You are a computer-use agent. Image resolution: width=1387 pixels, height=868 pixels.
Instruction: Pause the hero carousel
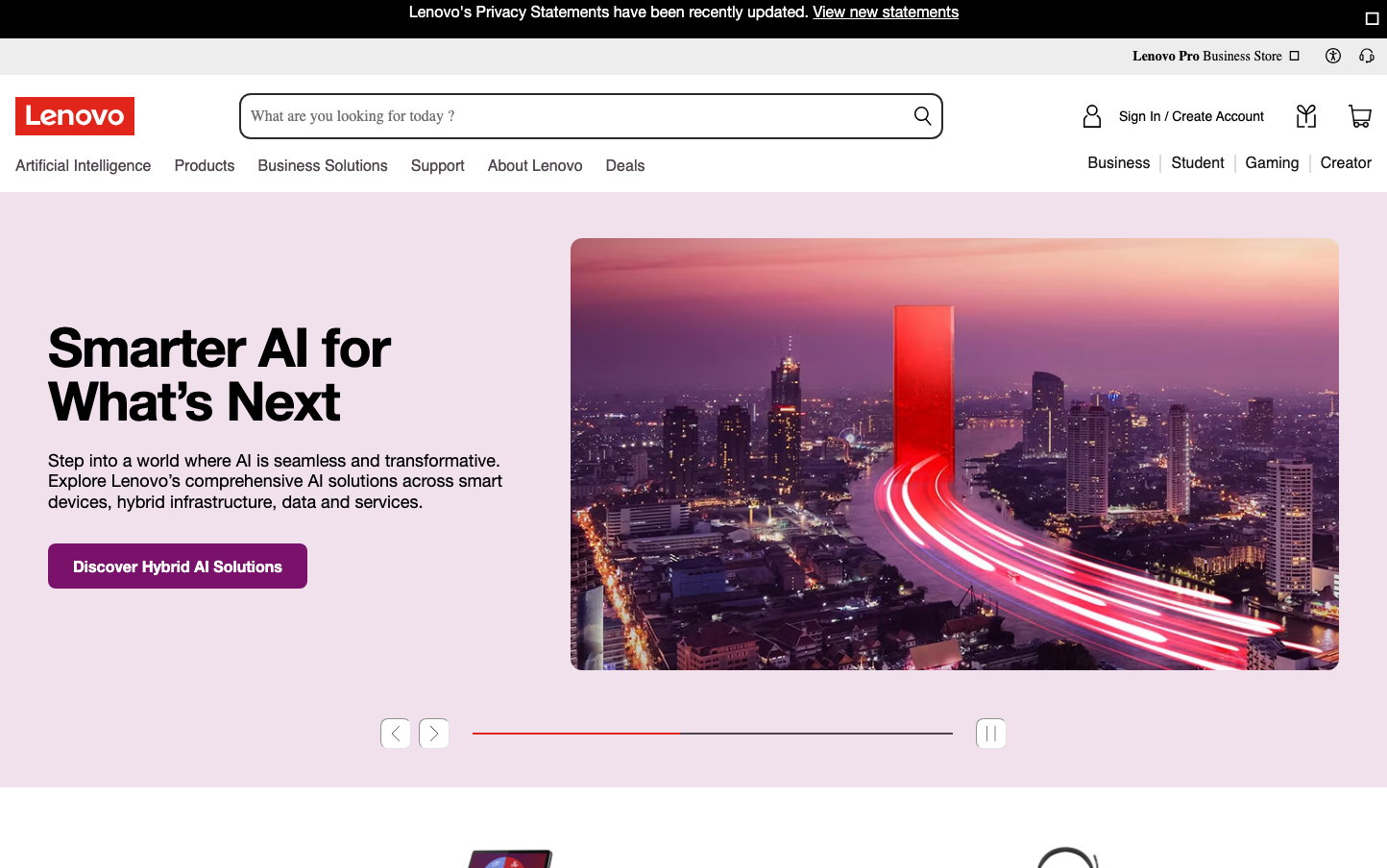[990, 734]
